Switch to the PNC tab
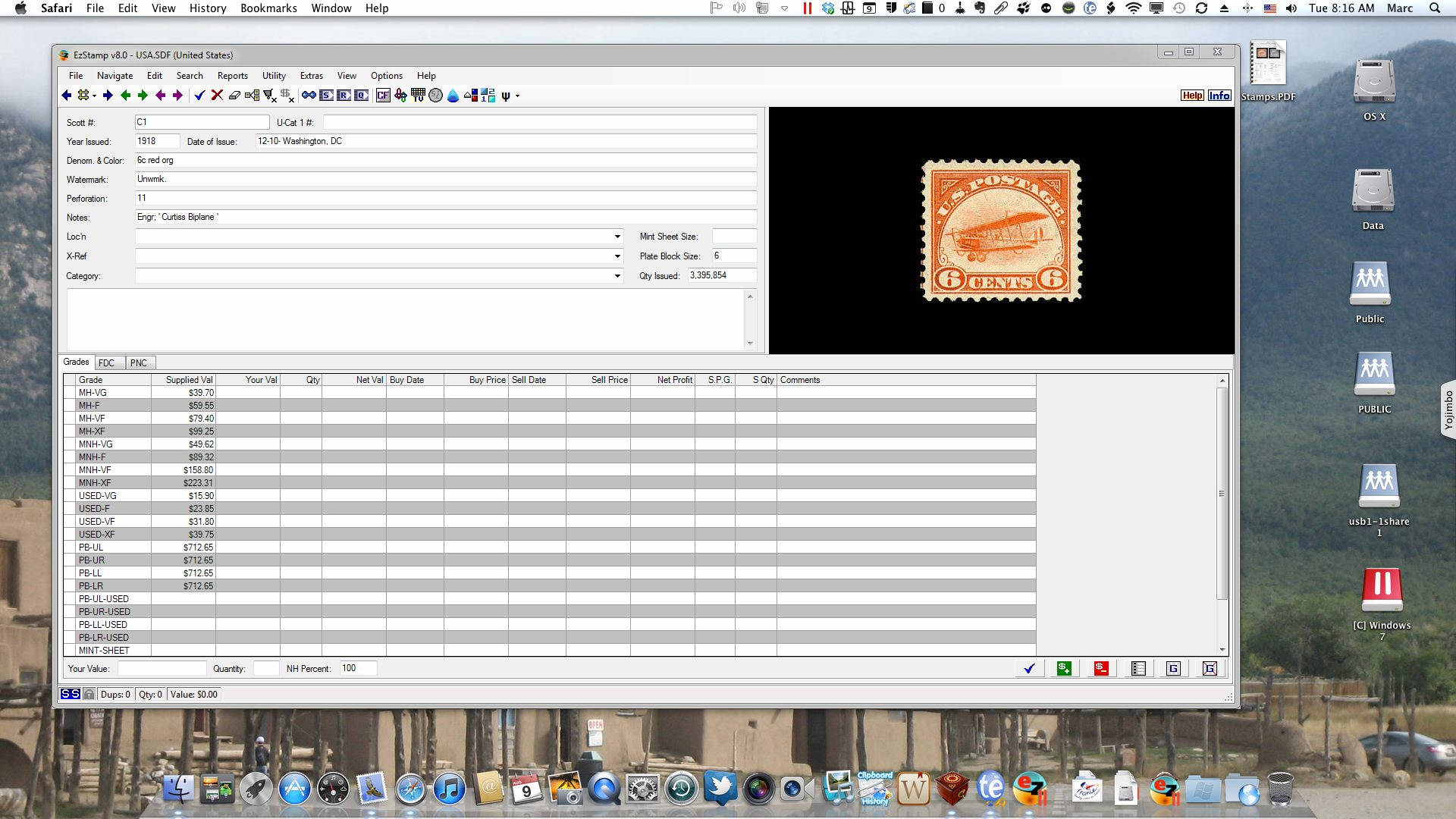The height and width of the screenshot is (819, 1456). click(x=139, y=363)
